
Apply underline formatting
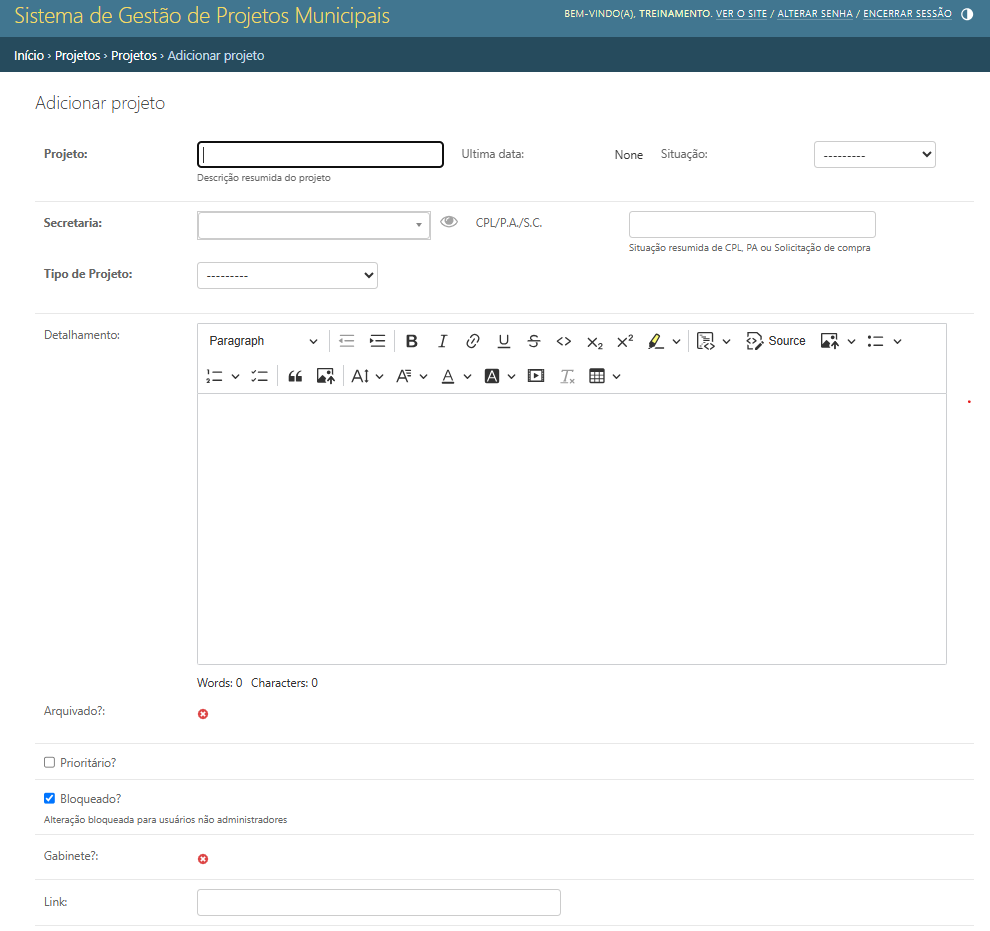click(x=503, y=341)
